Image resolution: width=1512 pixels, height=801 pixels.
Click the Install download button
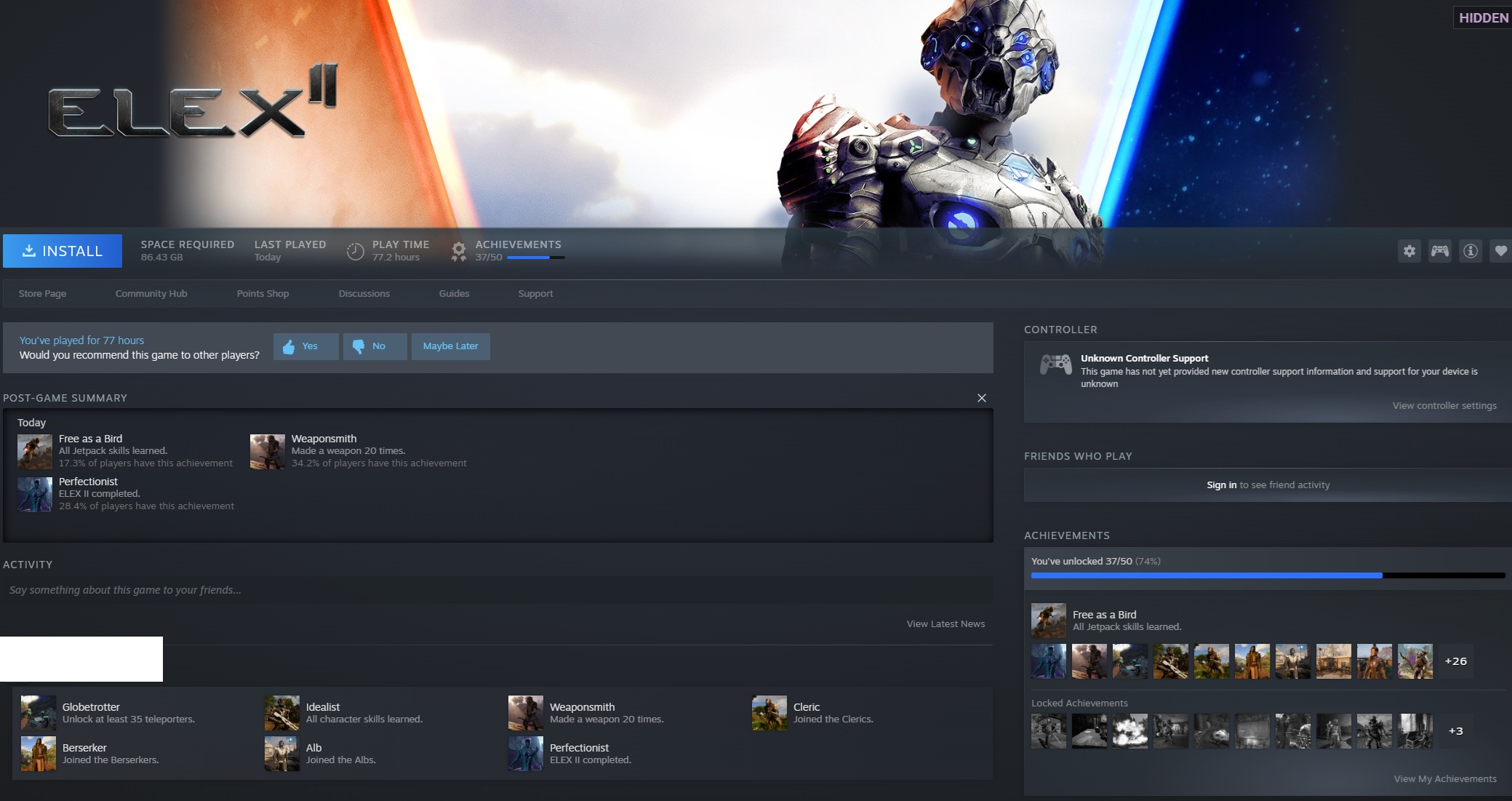[63, 251]
